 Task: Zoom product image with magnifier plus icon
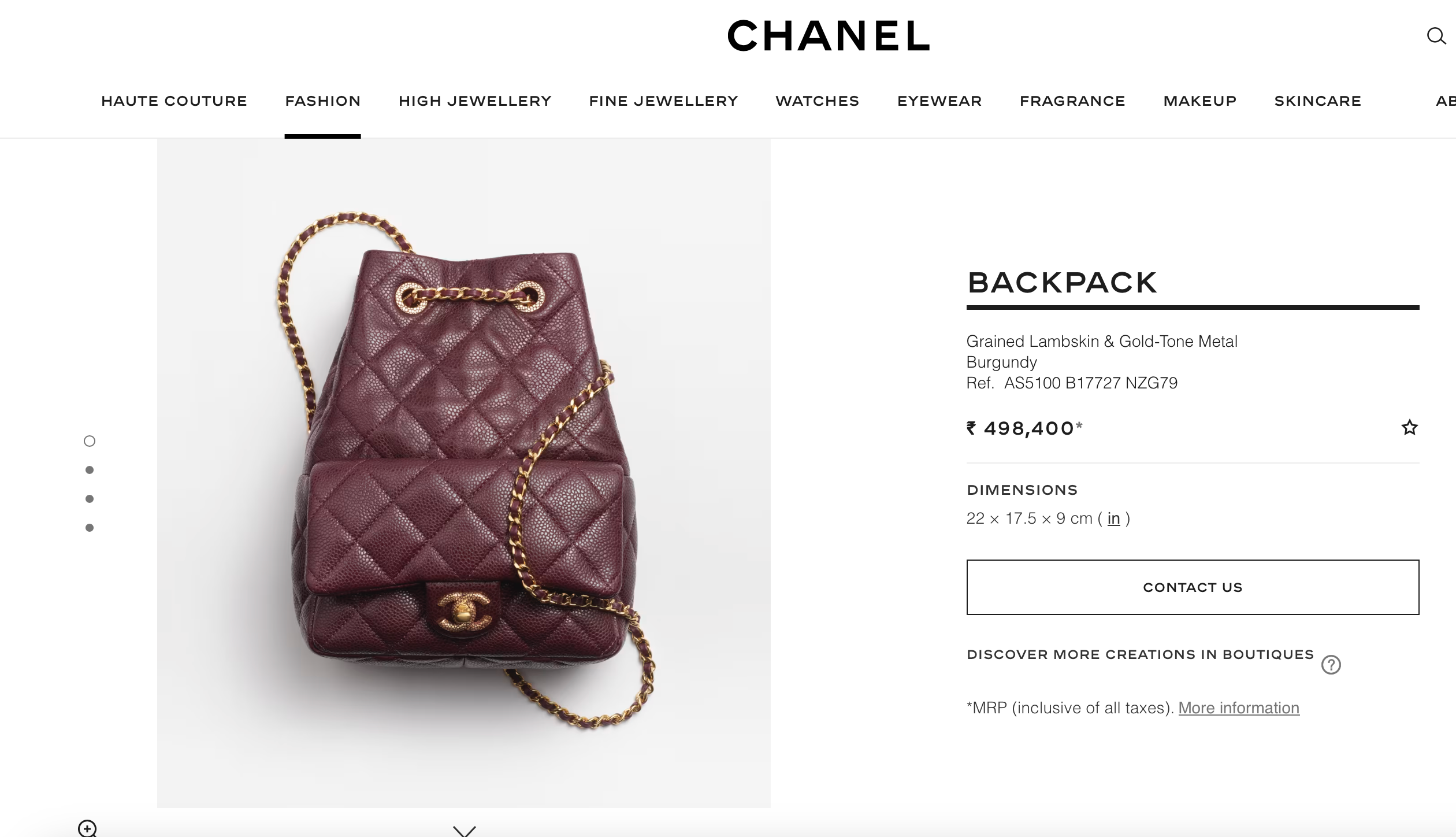[x=87, y=828]
